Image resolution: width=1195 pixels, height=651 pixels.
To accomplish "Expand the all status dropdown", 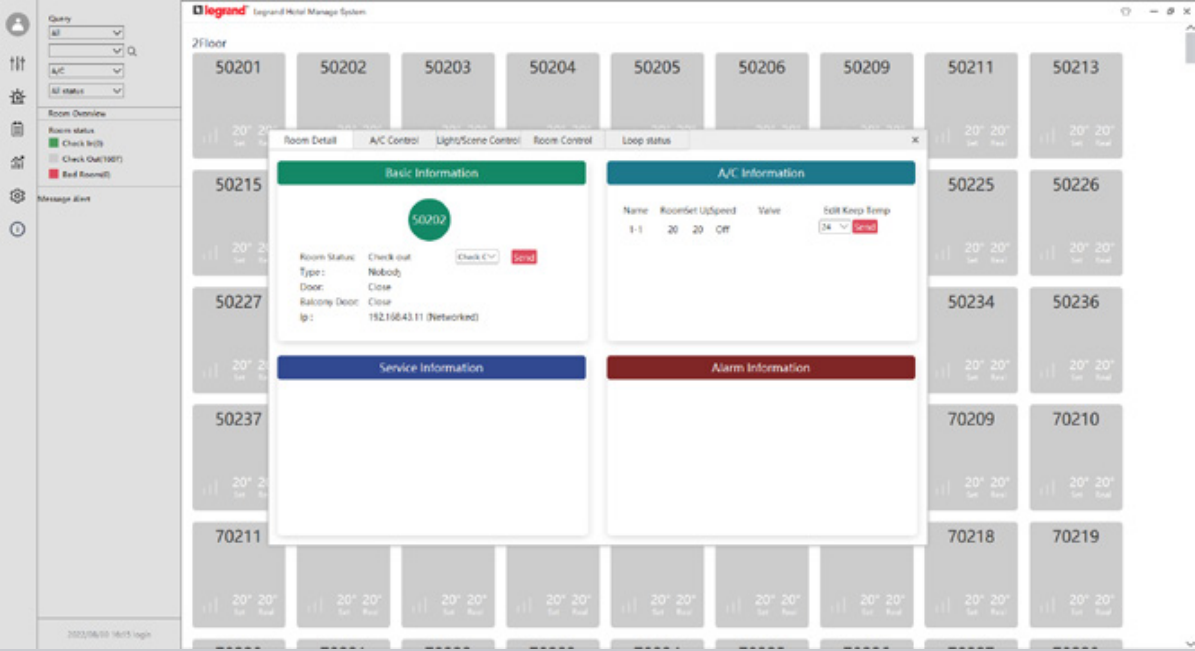I will [85, 91].
